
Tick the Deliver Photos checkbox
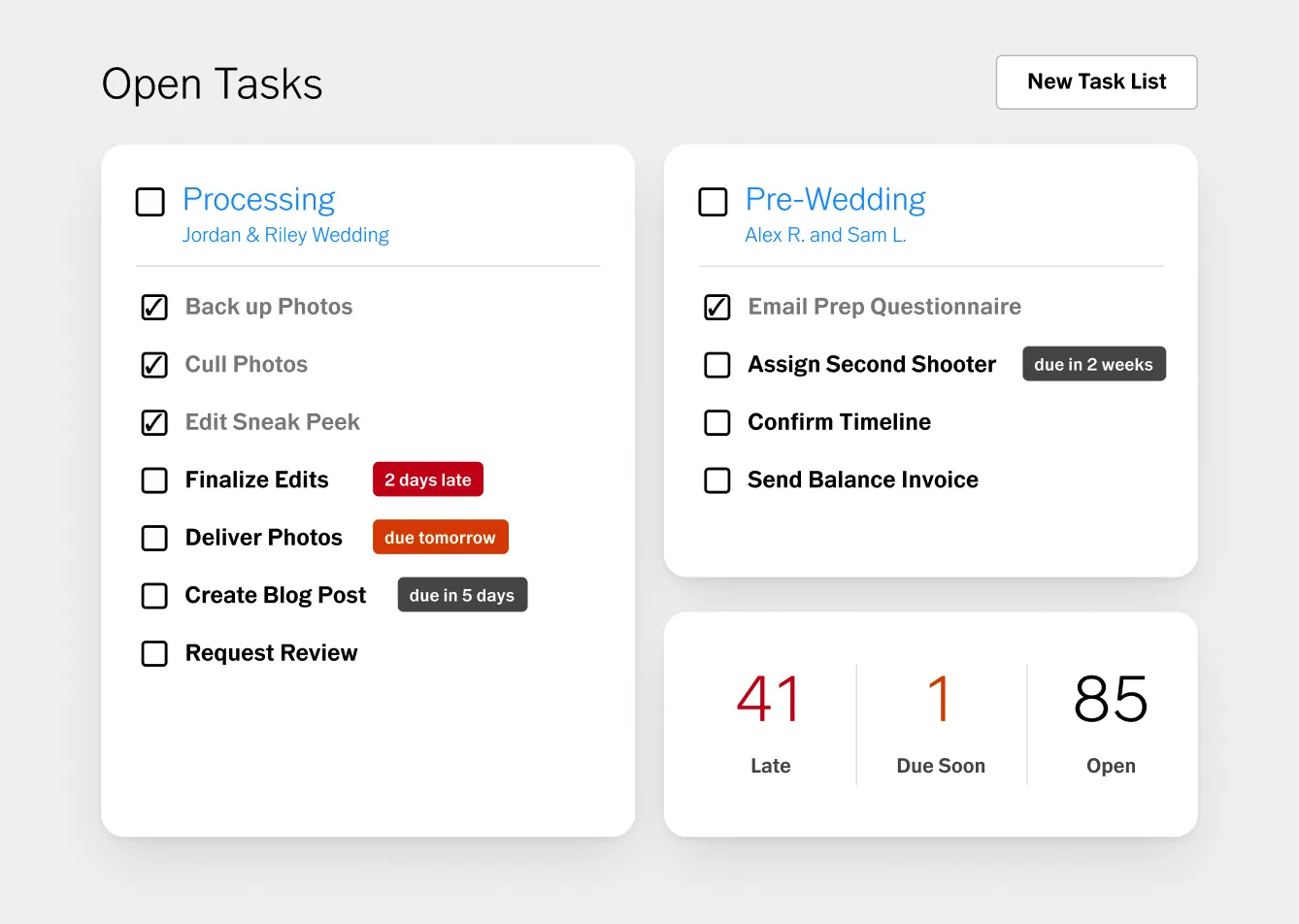tap(154, 538)
